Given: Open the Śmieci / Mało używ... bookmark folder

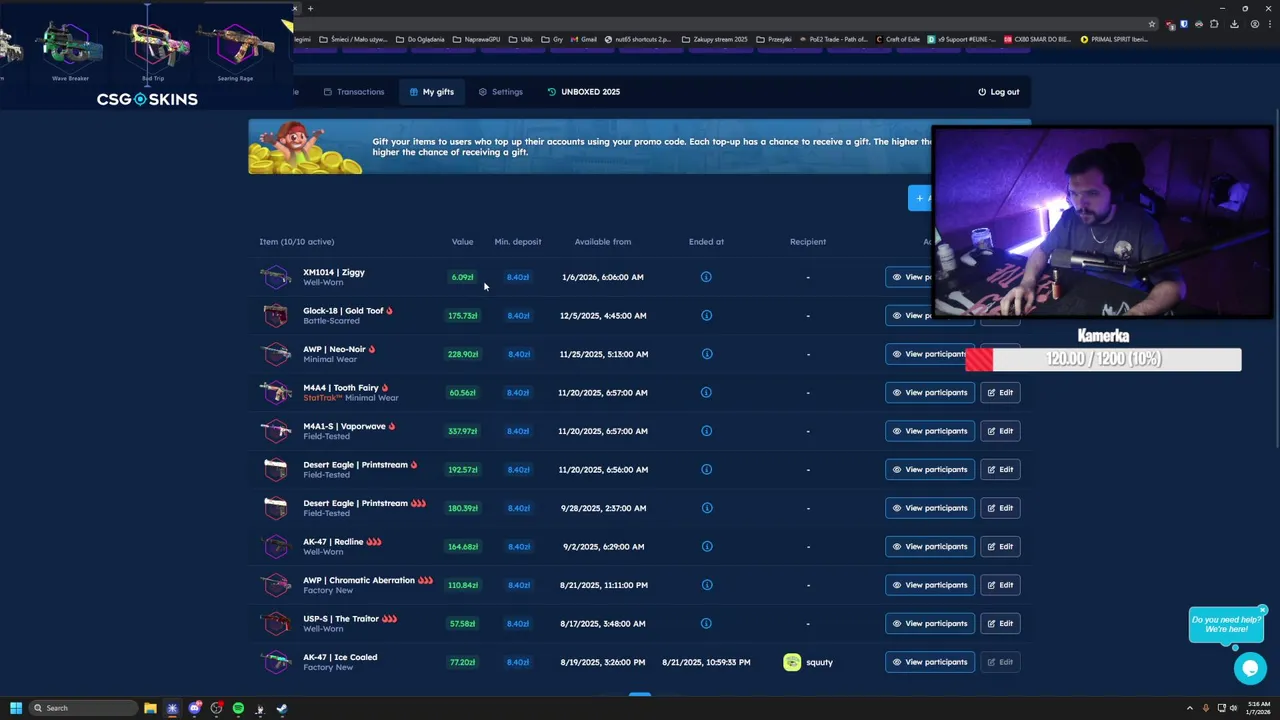Looking at the screenshot, I should (353, 39).
